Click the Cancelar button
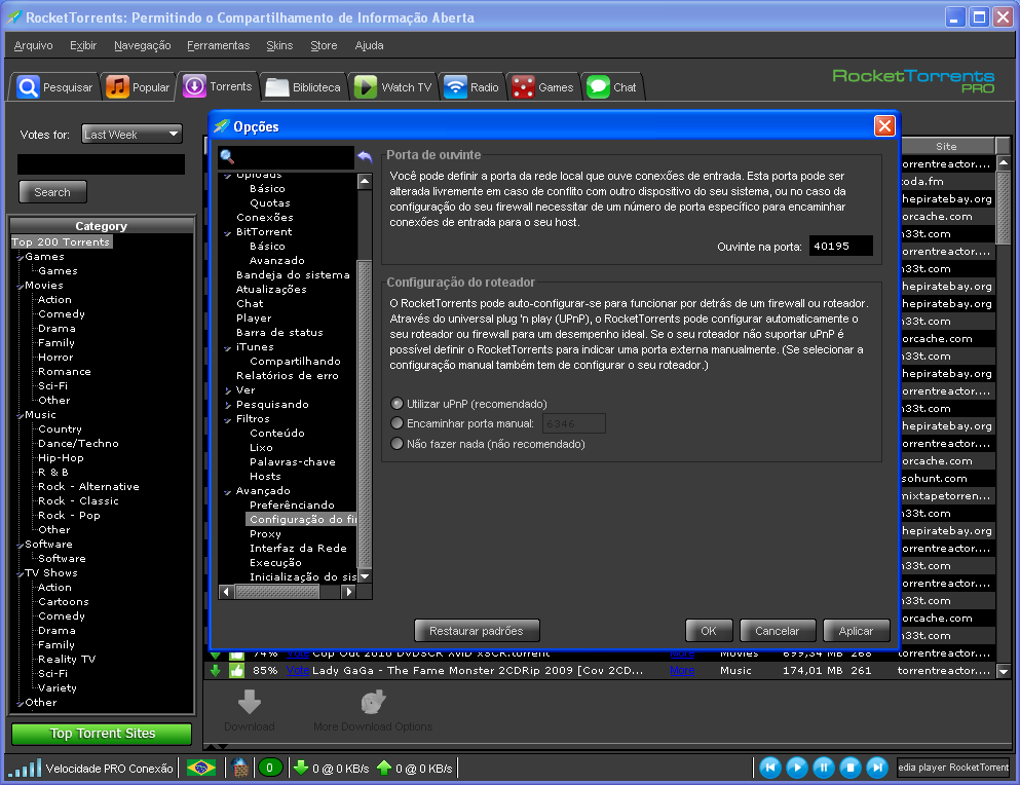Screen dimensions: 1020x785 point(777,630)
